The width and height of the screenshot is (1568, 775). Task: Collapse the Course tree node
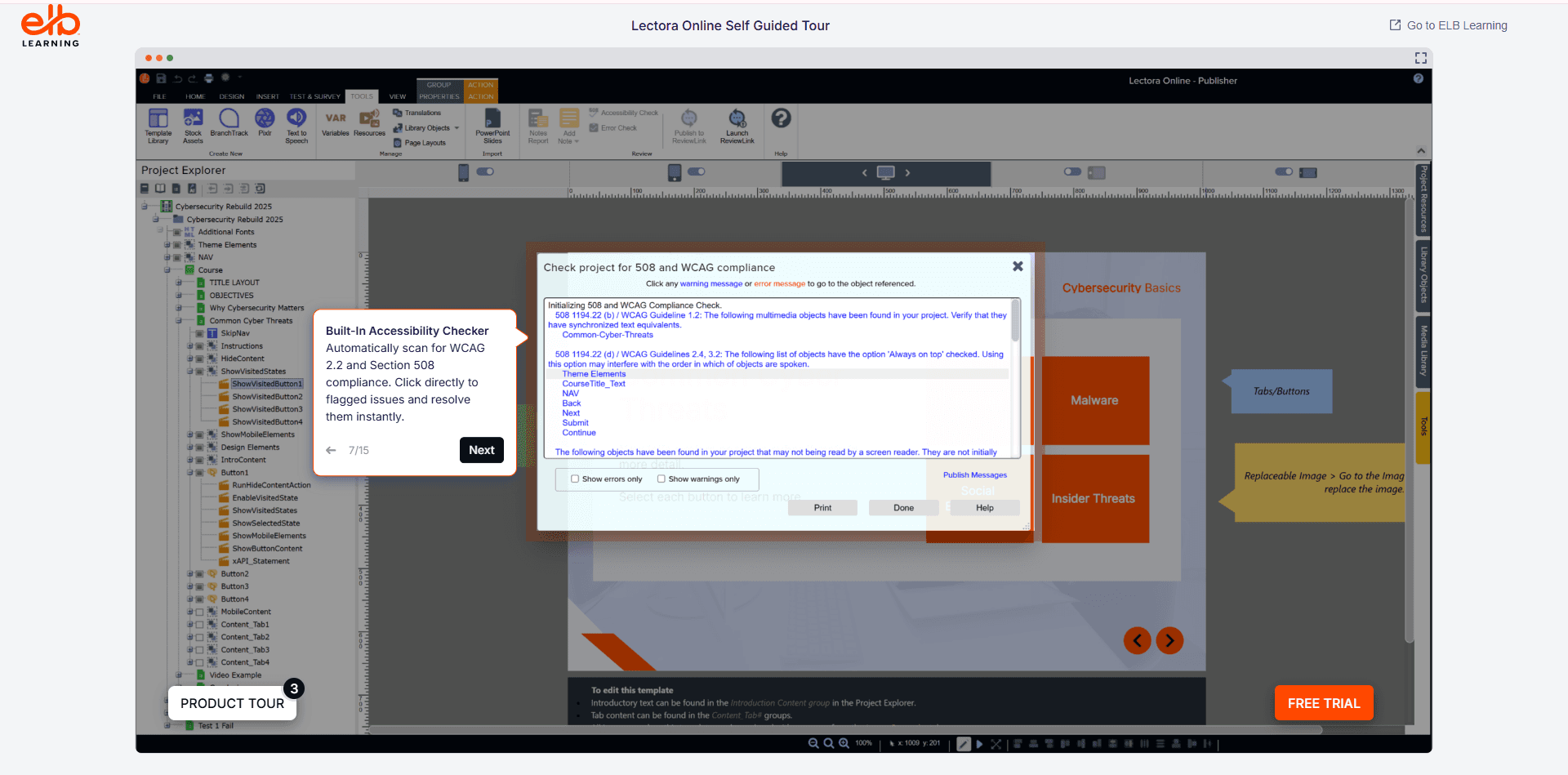(x=166, y=269)
